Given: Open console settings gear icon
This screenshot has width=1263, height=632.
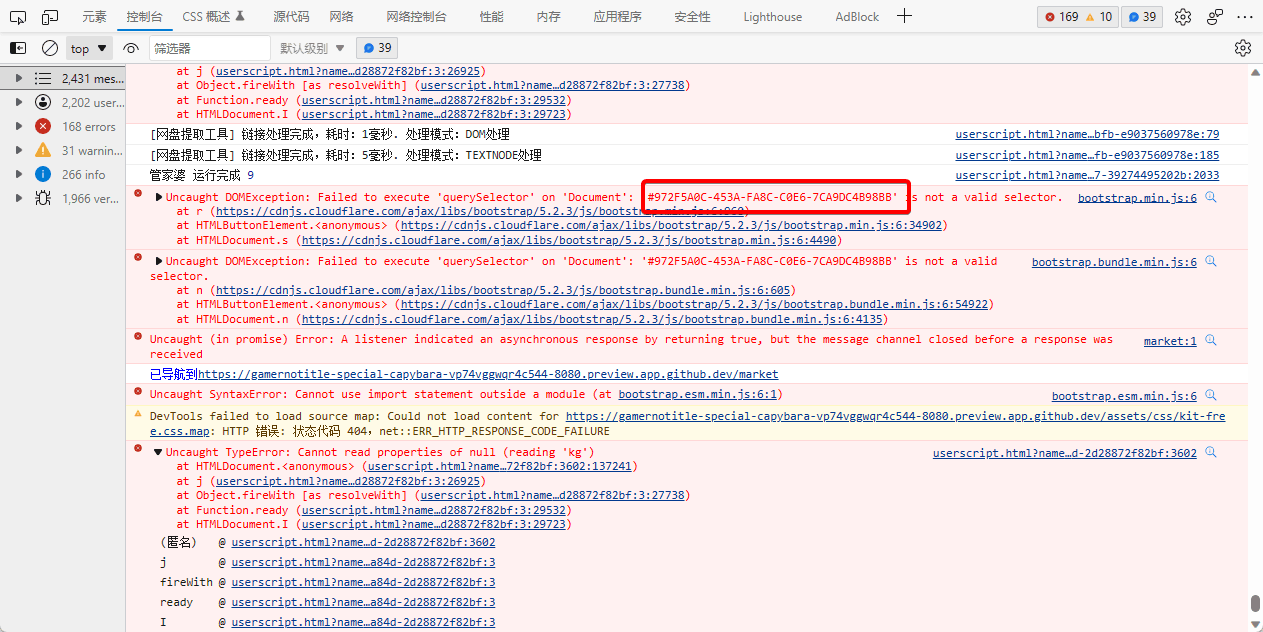Looking at the screenshot, I should pos(1243,48).
